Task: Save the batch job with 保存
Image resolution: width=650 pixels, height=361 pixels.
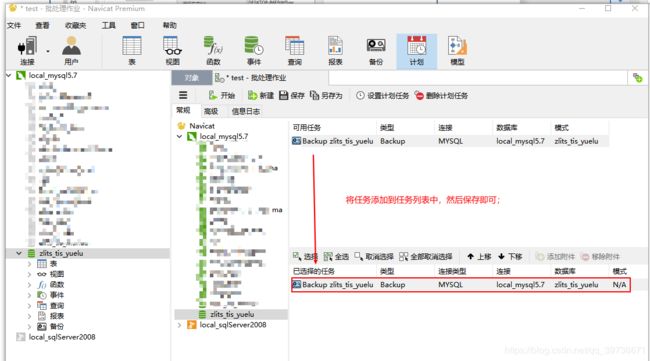Action: click(x=292, y=96)
